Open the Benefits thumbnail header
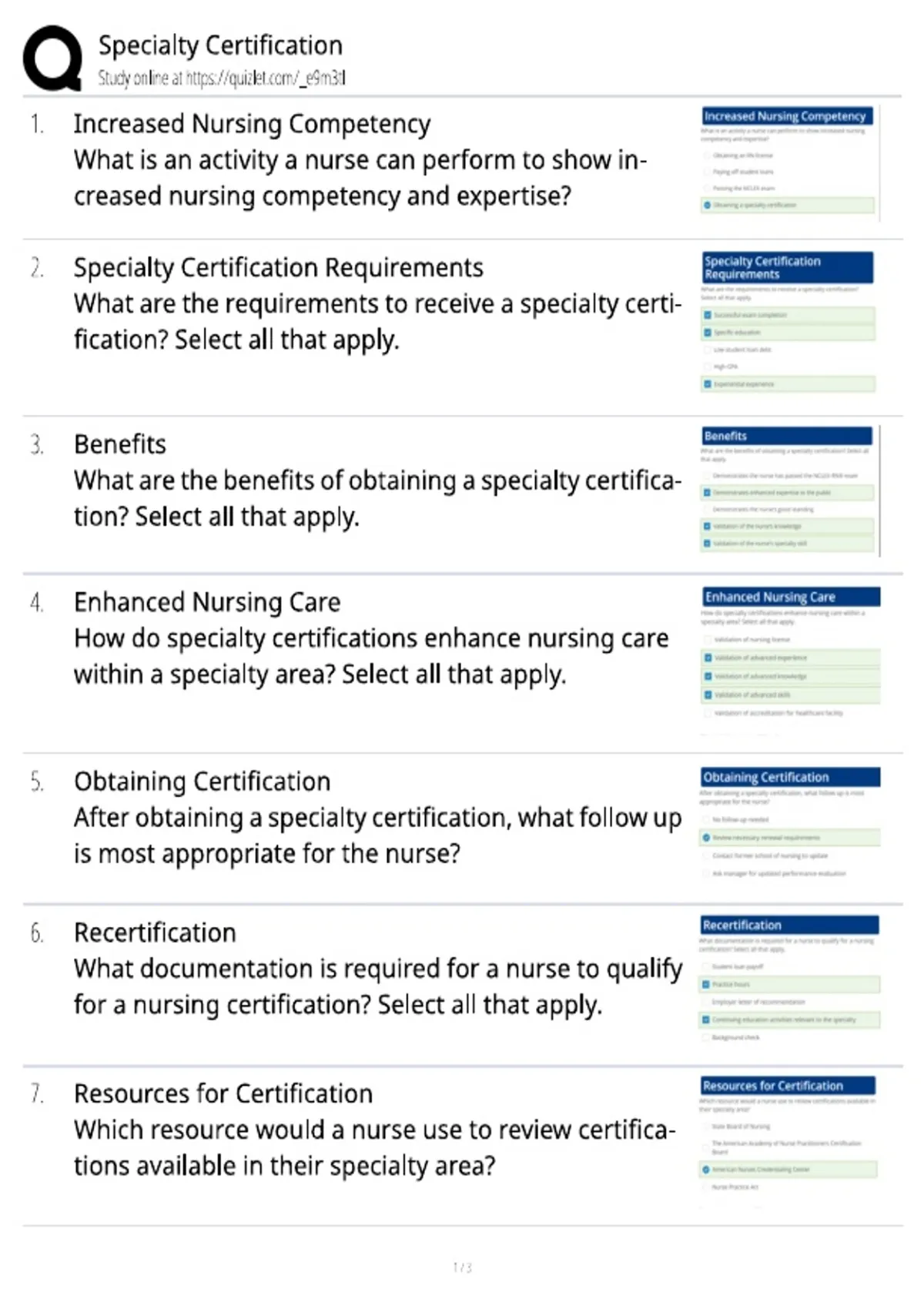The height and width of the screenshot is (1309, 924). coord(787,436)
